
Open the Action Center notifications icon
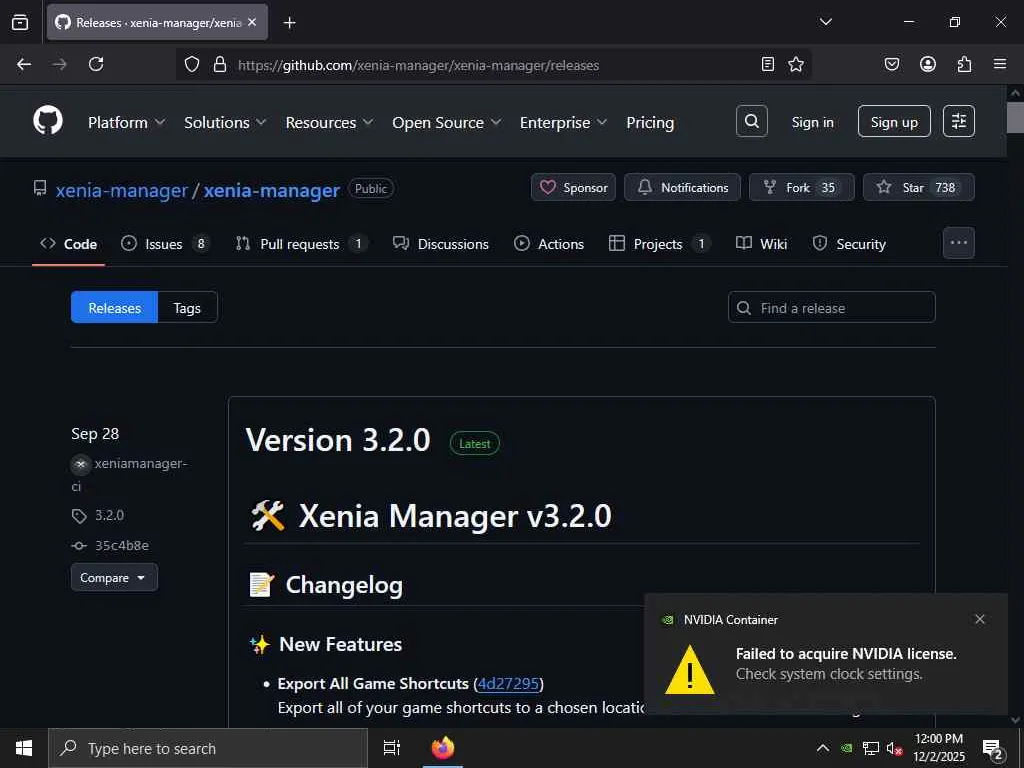coord(993,749)
